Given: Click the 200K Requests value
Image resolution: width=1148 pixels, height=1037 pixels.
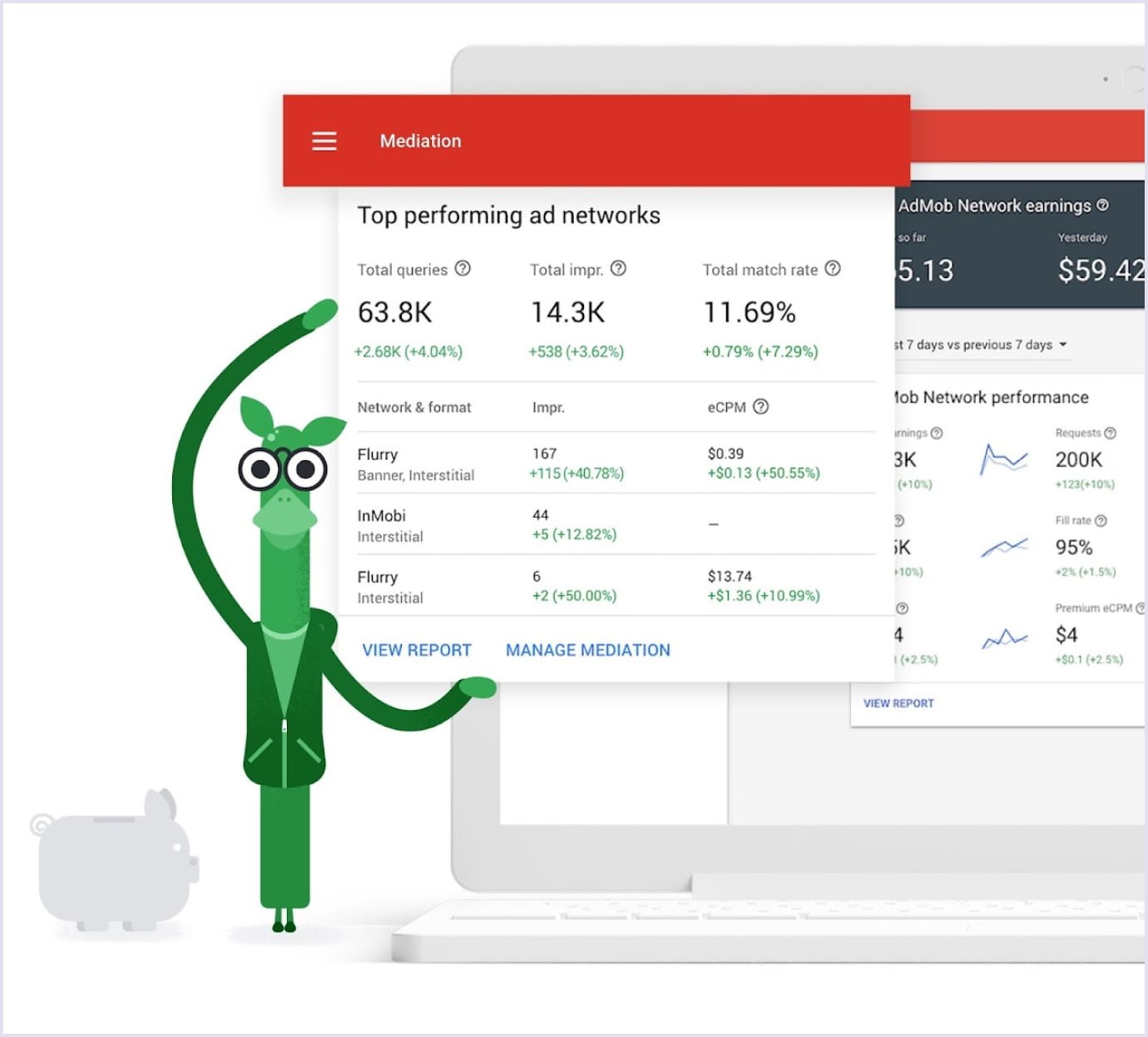Looking at the screenshot, I should coord(1079,459).
